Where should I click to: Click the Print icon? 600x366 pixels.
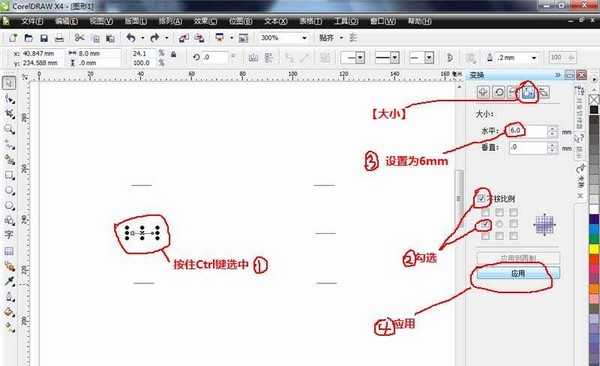click(59, 38)
